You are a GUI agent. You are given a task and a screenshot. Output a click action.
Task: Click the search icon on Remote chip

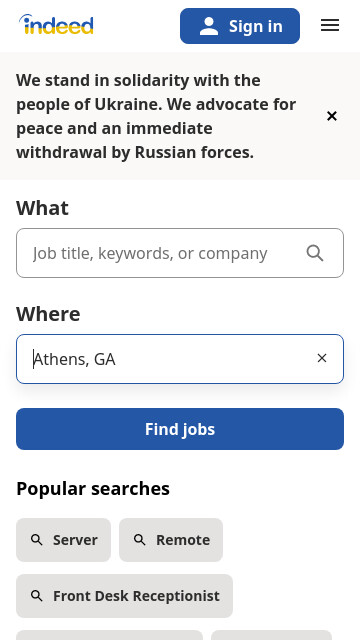[140, 540]
